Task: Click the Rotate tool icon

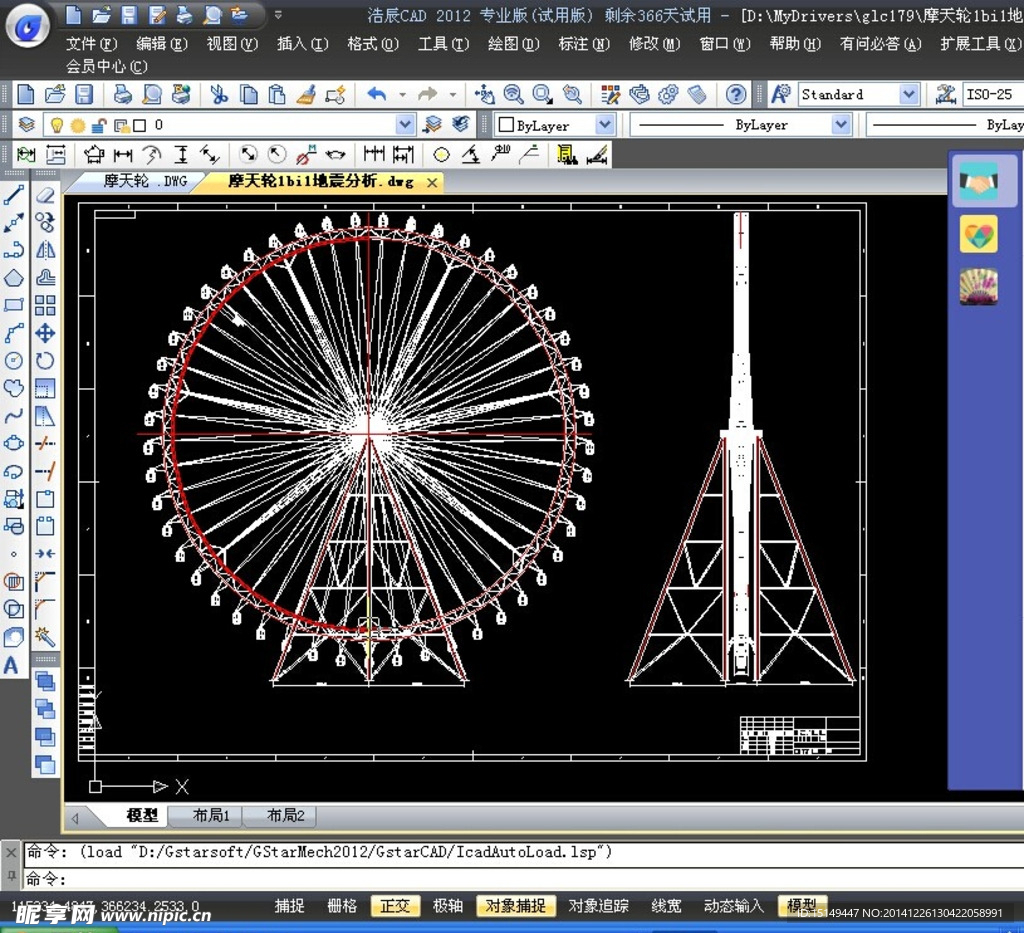Action: click(45, 361)
